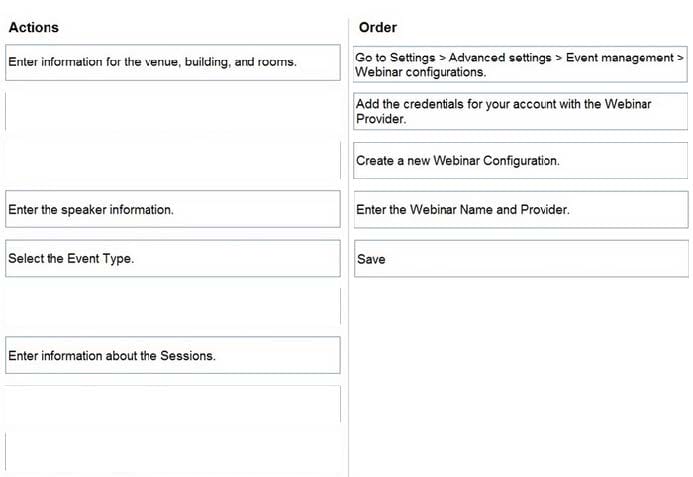Click blank space right of the Actions heading

click(199, 27)
